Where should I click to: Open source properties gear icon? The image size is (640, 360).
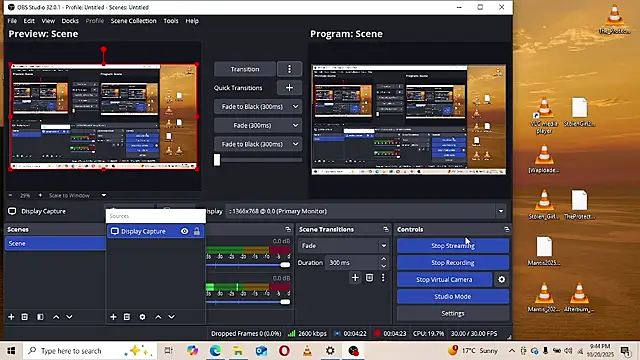[x=142, y=317]
